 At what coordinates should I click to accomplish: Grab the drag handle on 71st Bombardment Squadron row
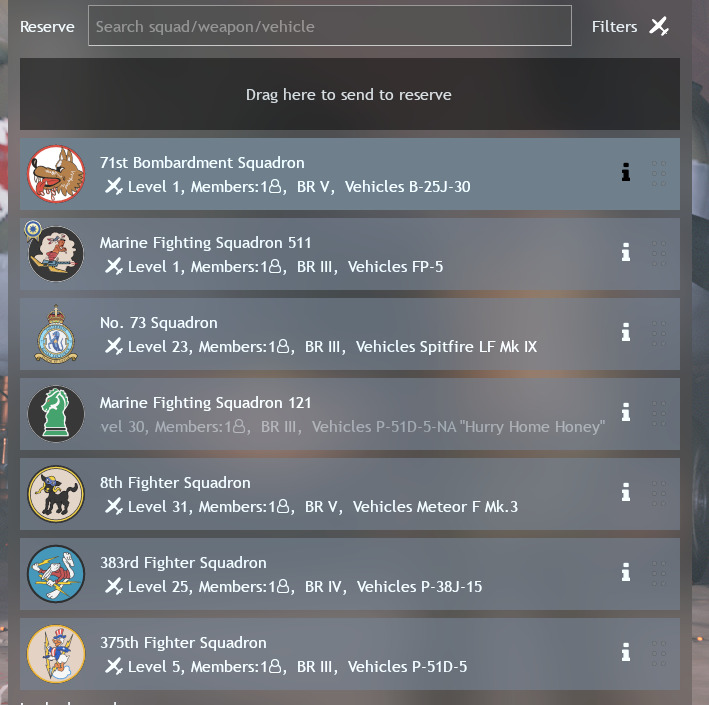coord(659,173)
